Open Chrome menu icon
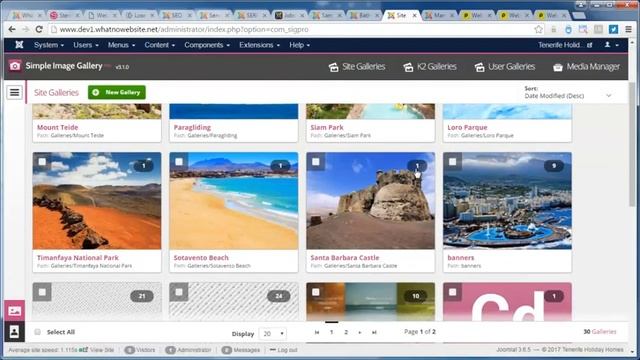This screenshot has height=360, width=640. click(629, 29)
